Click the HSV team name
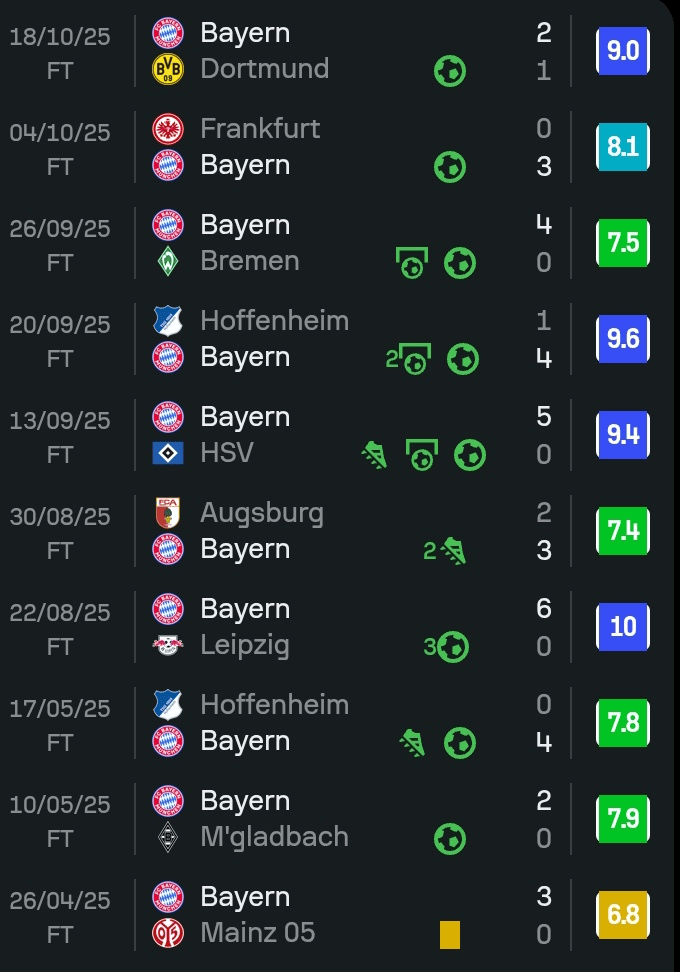 coord(227,453)
